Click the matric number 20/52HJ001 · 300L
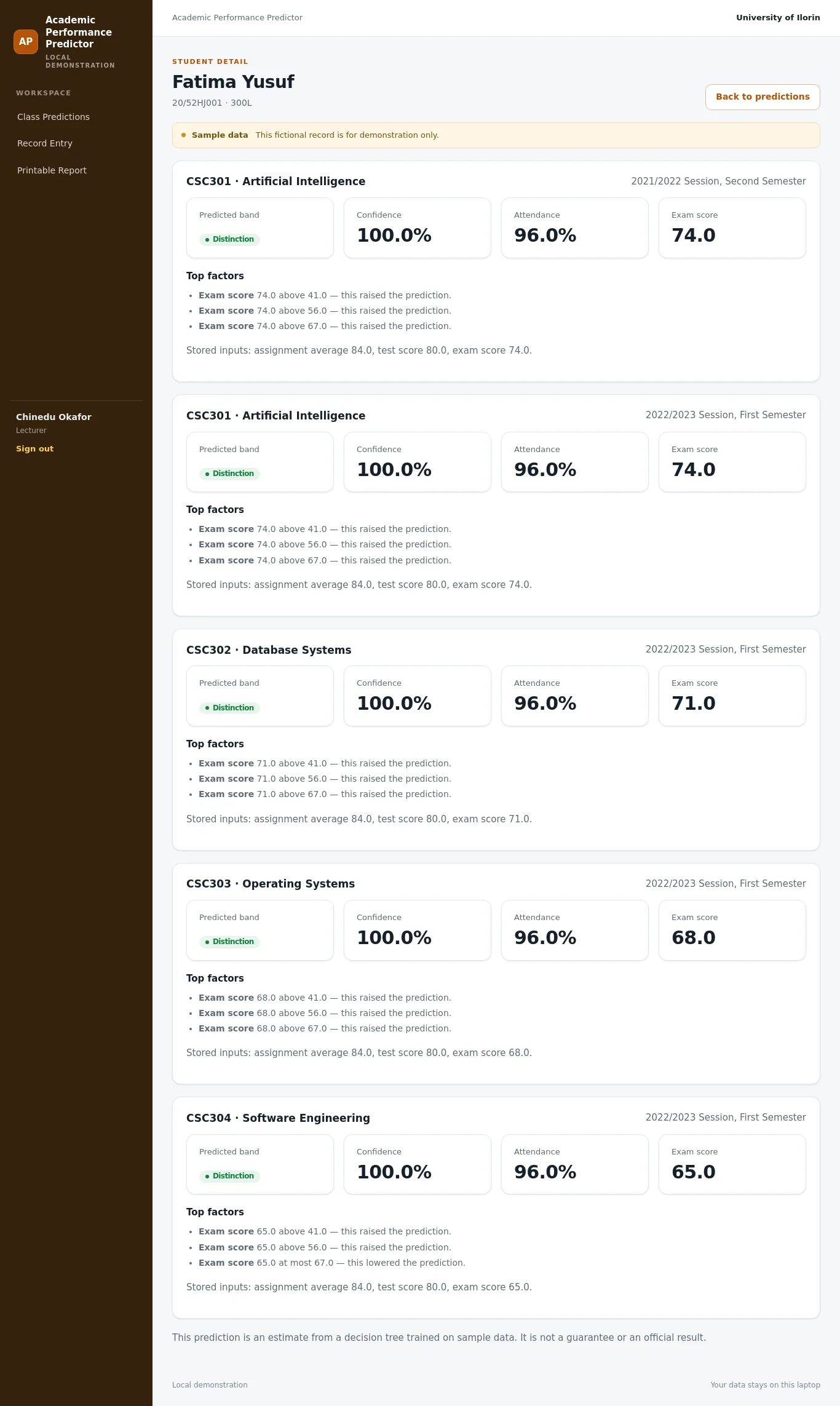 212,103
